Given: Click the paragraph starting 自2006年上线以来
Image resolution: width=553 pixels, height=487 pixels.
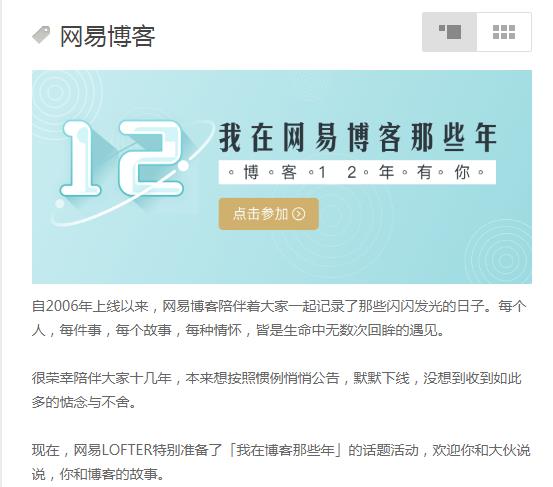Looking at the screenshot, I should tap(279, 318).
